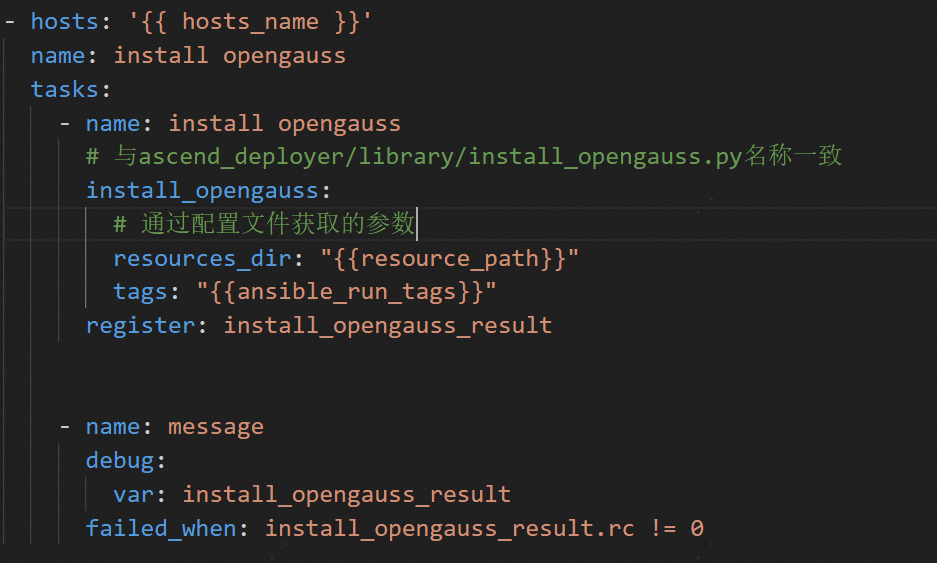Click install_opengauss_result on the var line
Viewport: 937px width, 563px height.
pos(346,495)
